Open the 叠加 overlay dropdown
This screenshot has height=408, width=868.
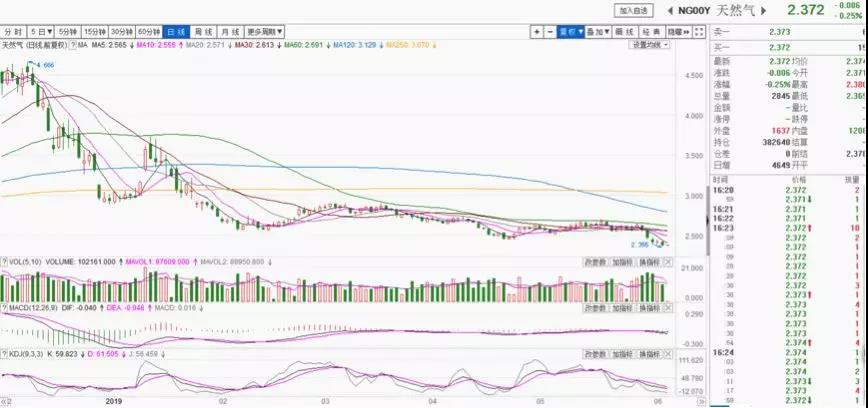click(596, 33)
